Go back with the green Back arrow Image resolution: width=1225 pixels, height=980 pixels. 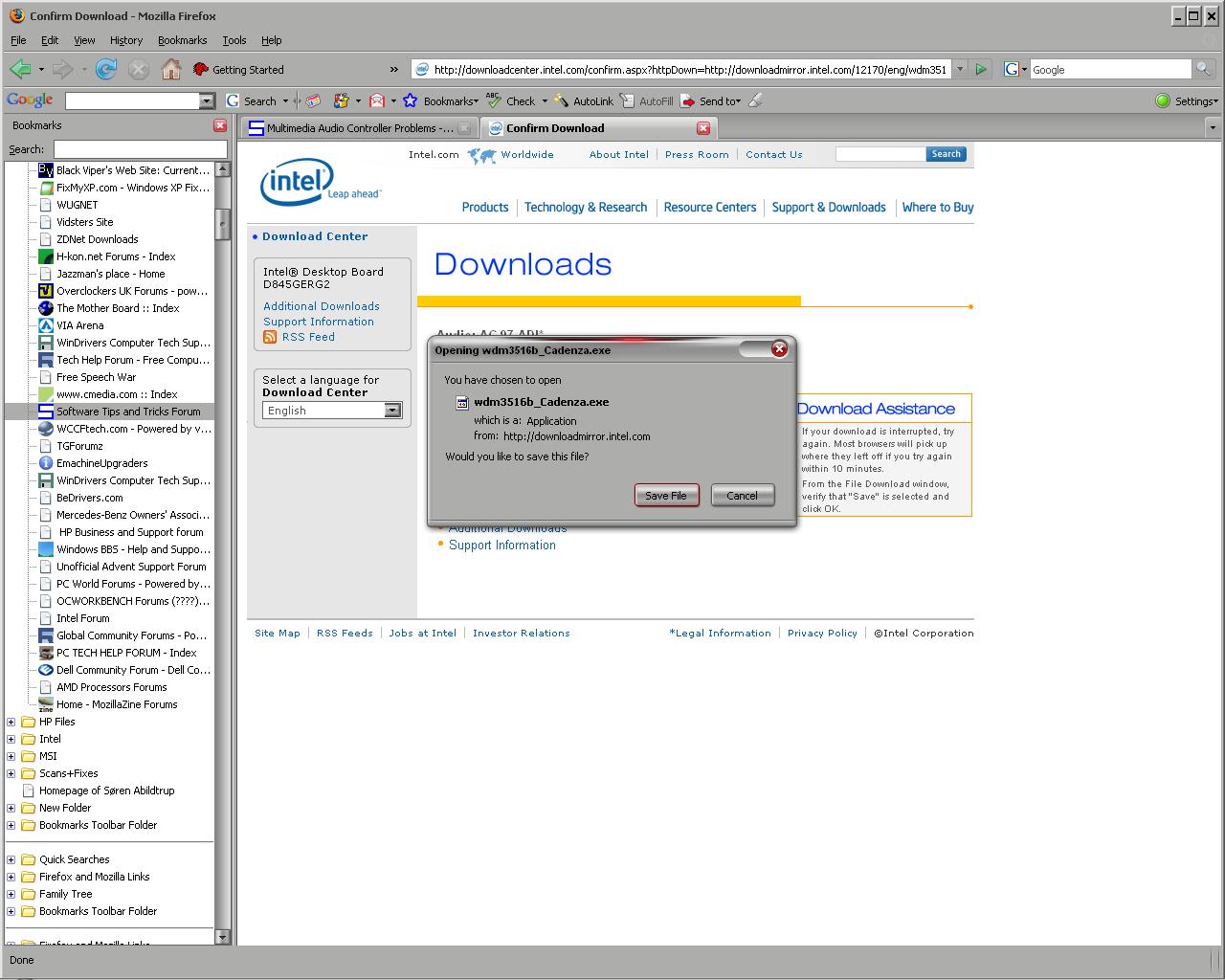(x=20, y=69)
